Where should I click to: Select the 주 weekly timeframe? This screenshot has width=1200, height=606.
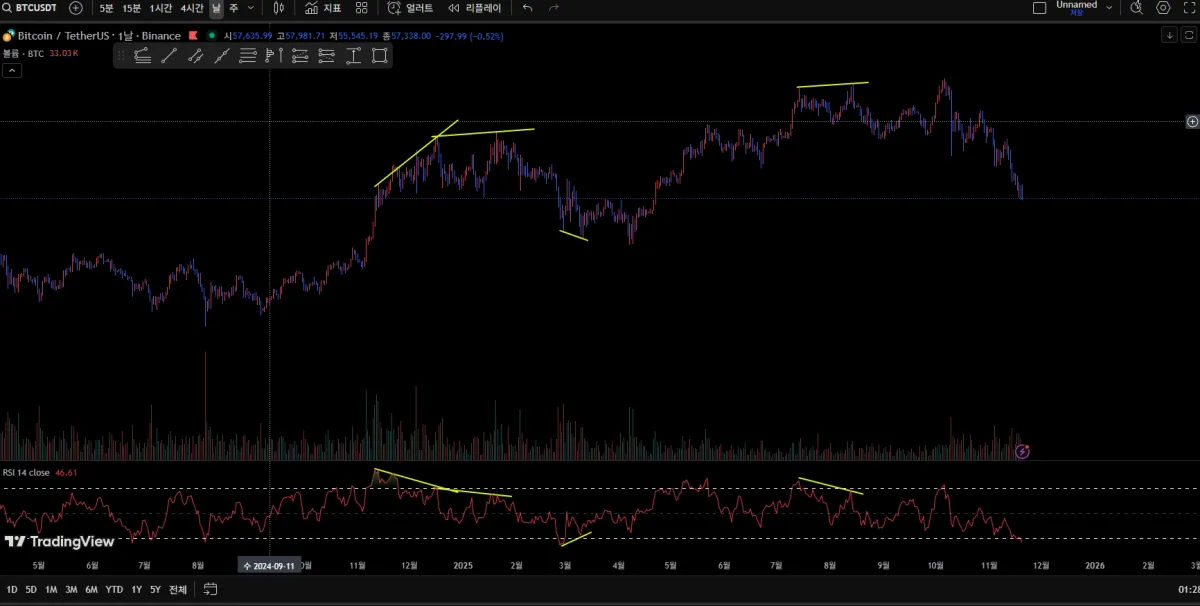click(x=234, y=8)
